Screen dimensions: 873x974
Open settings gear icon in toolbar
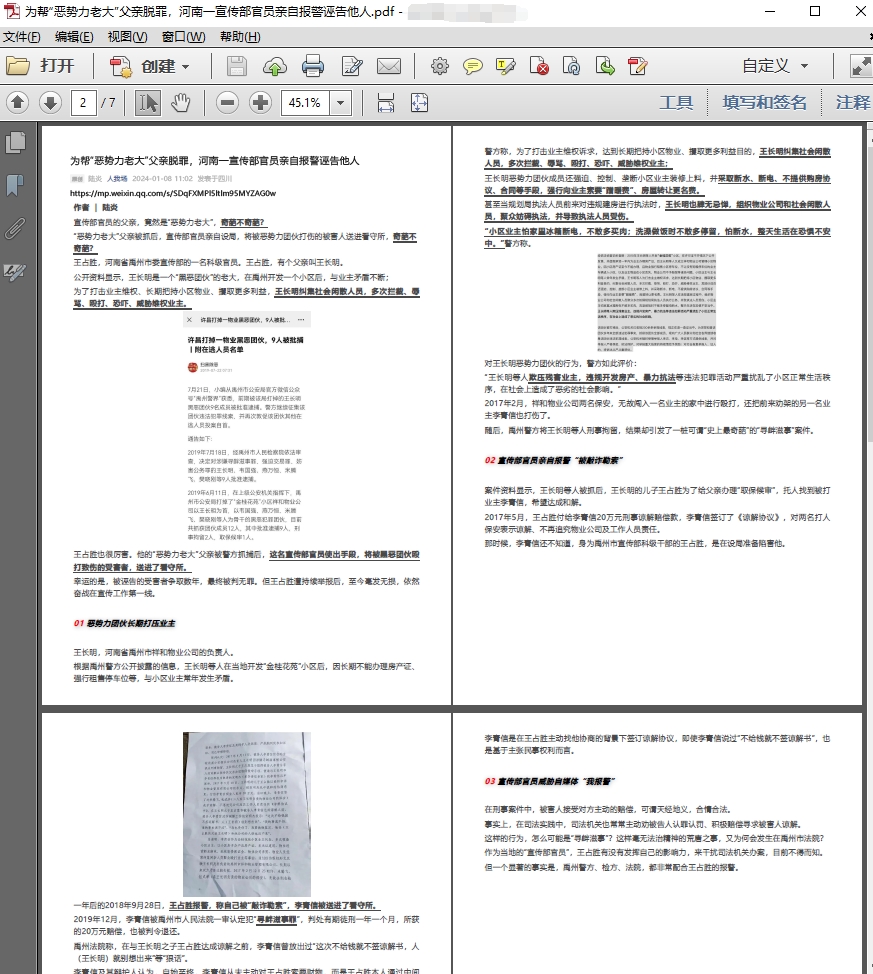coord(439,66)
